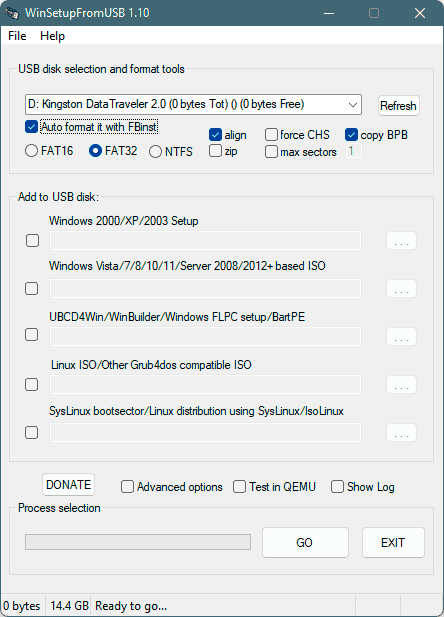Select the NTFS file system option
The image size is (444, 617).
[x=155, y=151]
